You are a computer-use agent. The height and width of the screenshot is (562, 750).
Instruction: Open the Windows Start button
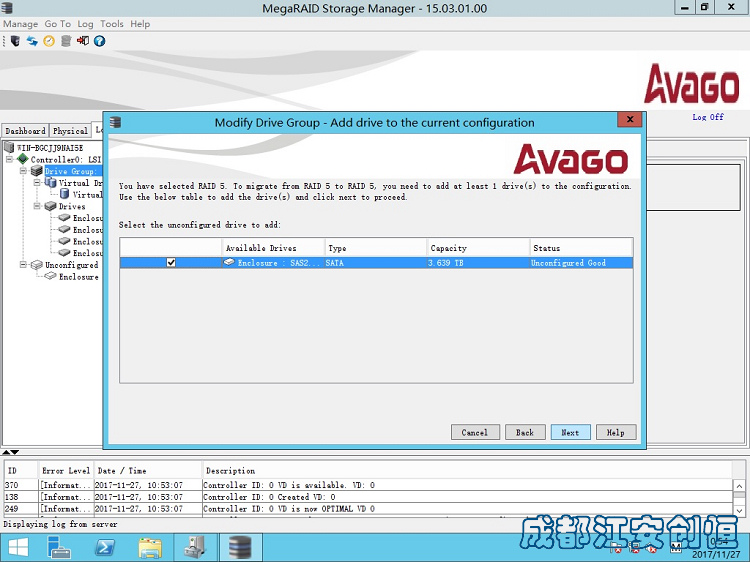pos(18,548)
